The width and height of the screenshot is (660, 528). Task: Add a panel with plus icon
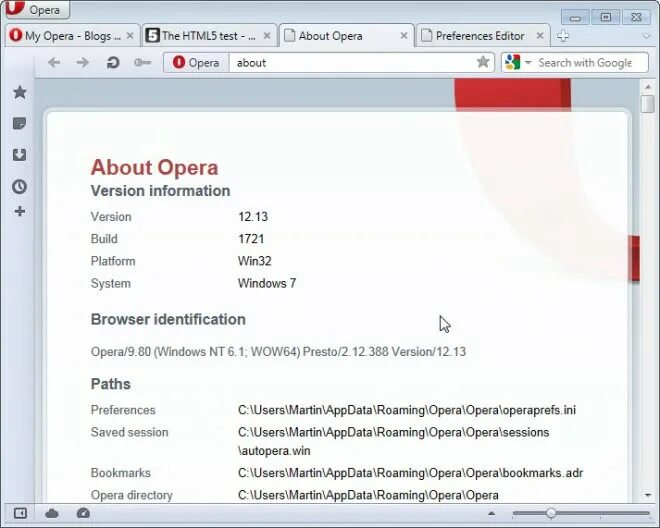(x=20, y=211)
